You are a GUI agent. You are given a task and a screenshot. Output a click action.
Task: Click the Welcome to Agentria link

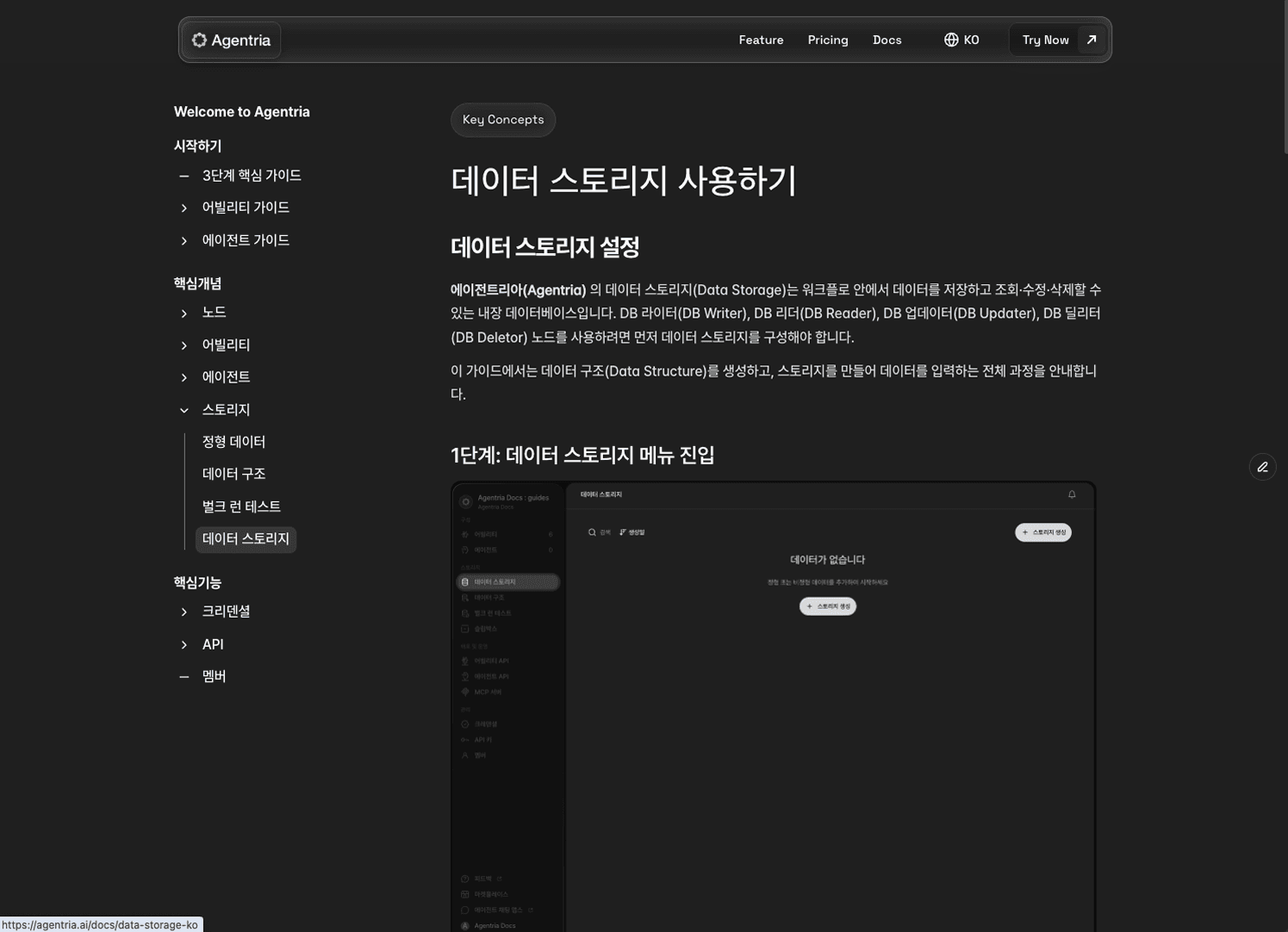(x=241, y=112)
